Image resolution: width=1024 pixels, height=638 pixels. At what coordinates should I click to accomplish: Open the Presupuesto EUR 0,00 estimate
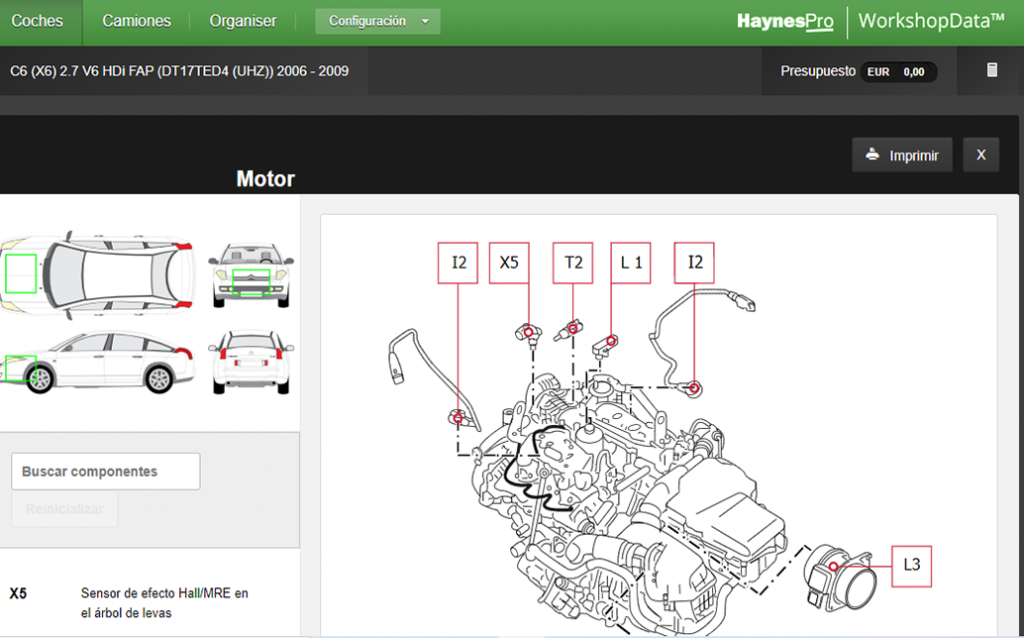point(859,71)
